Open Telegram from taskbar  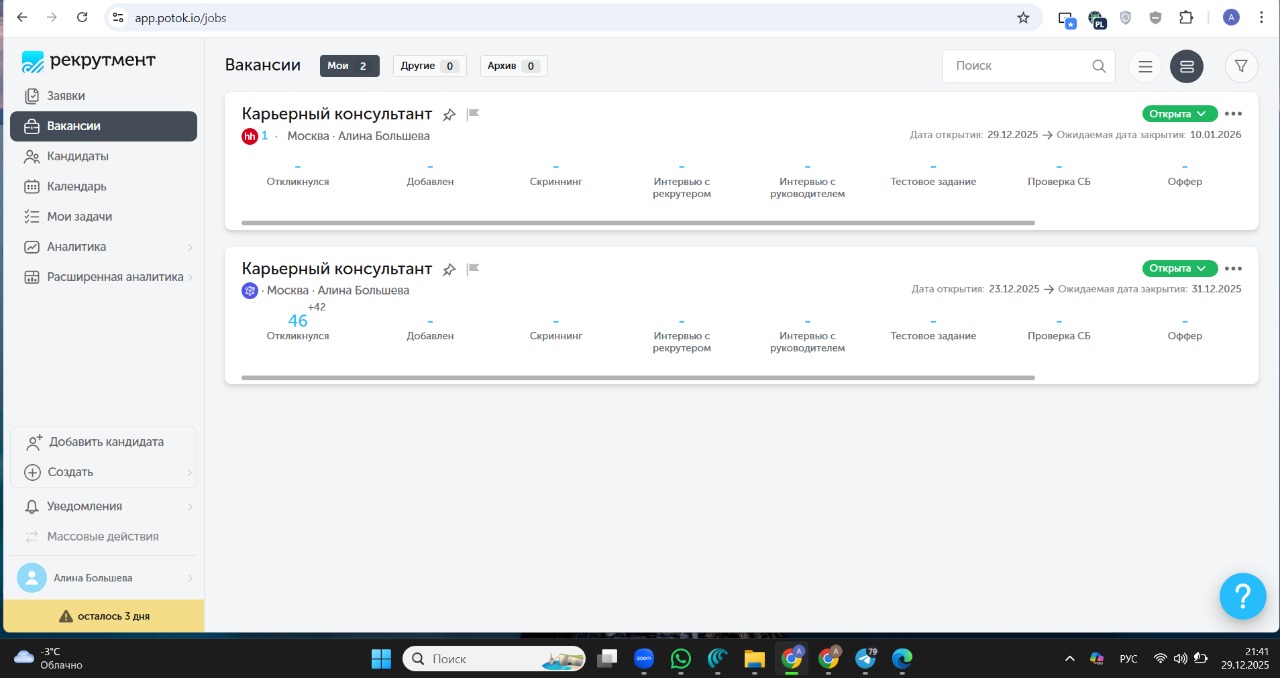(866, 659)
